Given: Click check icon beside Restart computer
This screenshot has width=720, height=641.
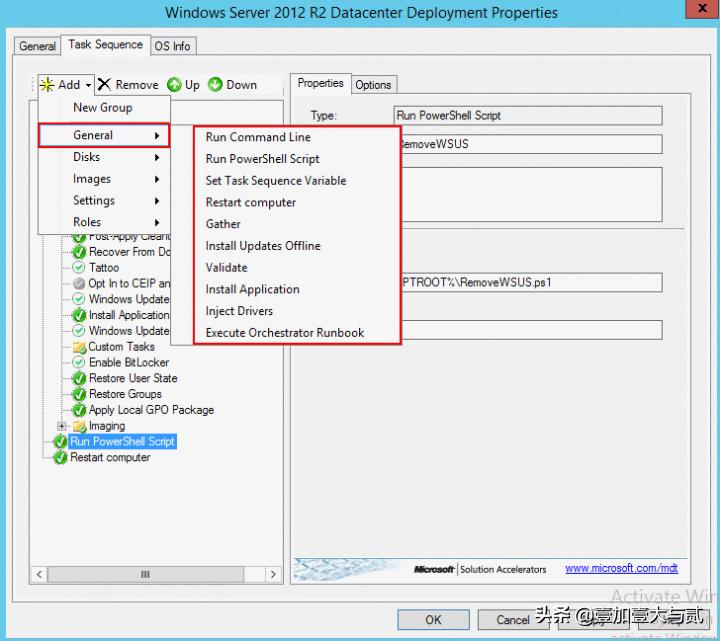Looking at the screenshot, I should coord(60,458).
